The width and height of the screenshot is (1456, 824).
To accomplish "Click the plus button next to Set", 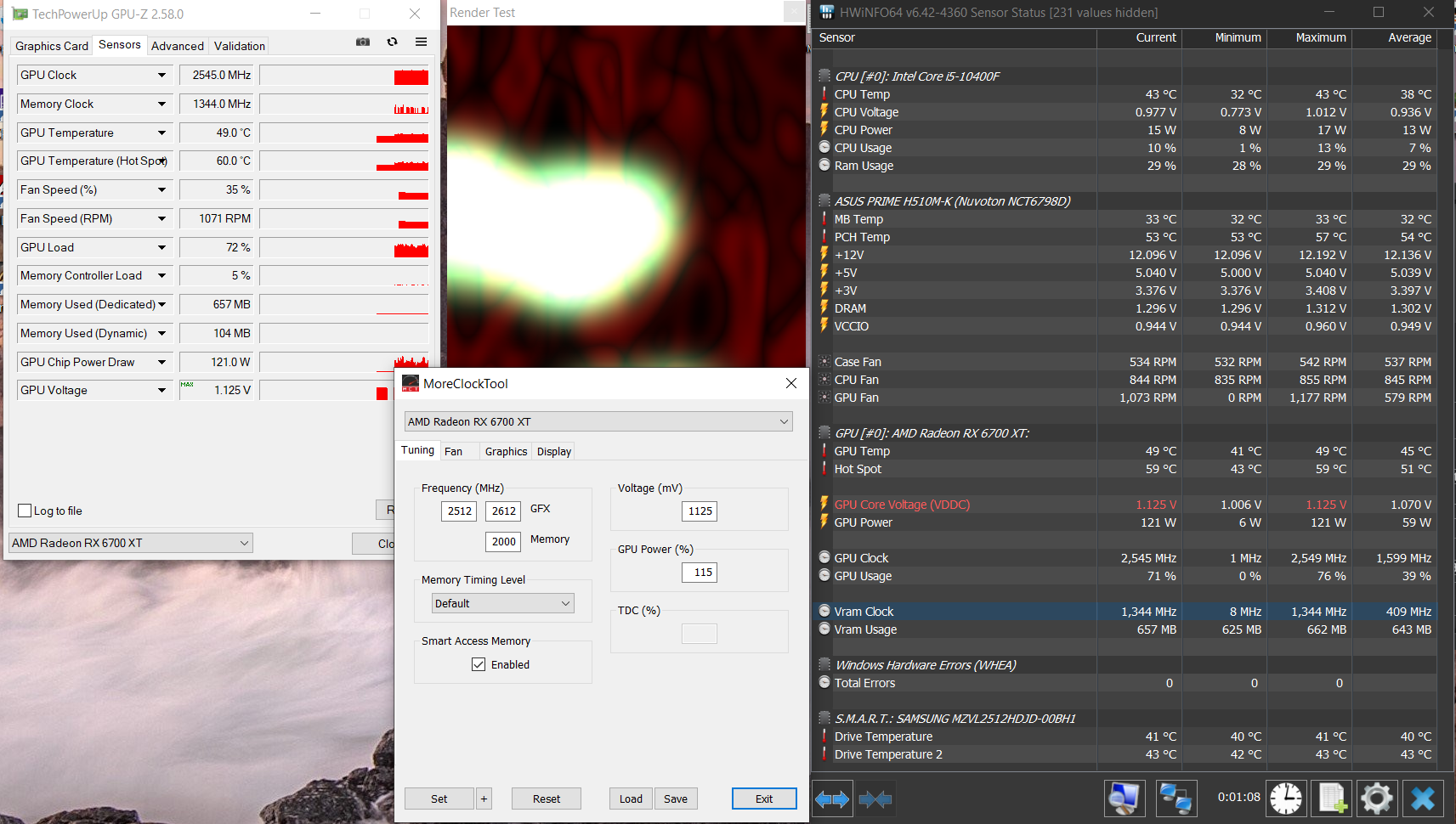I will tap(484, 799).
